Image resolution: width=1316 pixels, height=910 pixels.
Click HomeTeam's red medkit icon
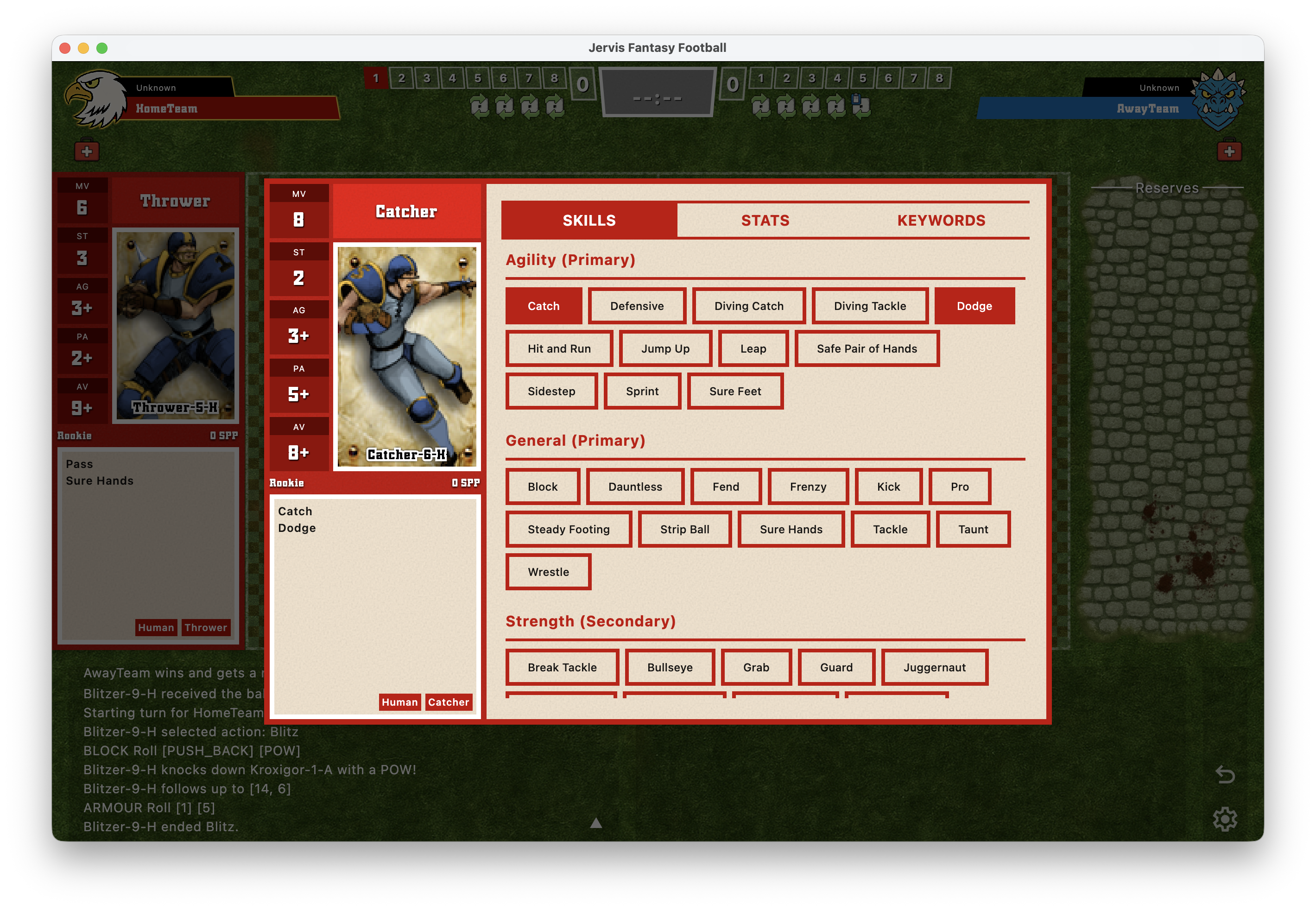87,151
